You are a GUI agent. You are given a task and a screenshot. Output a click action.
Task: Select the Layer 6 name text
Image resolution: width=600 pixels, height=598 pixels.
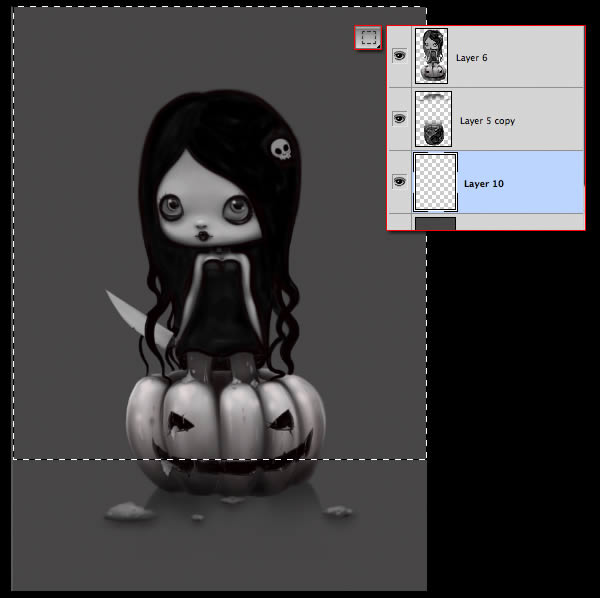[x=471, y=58]
